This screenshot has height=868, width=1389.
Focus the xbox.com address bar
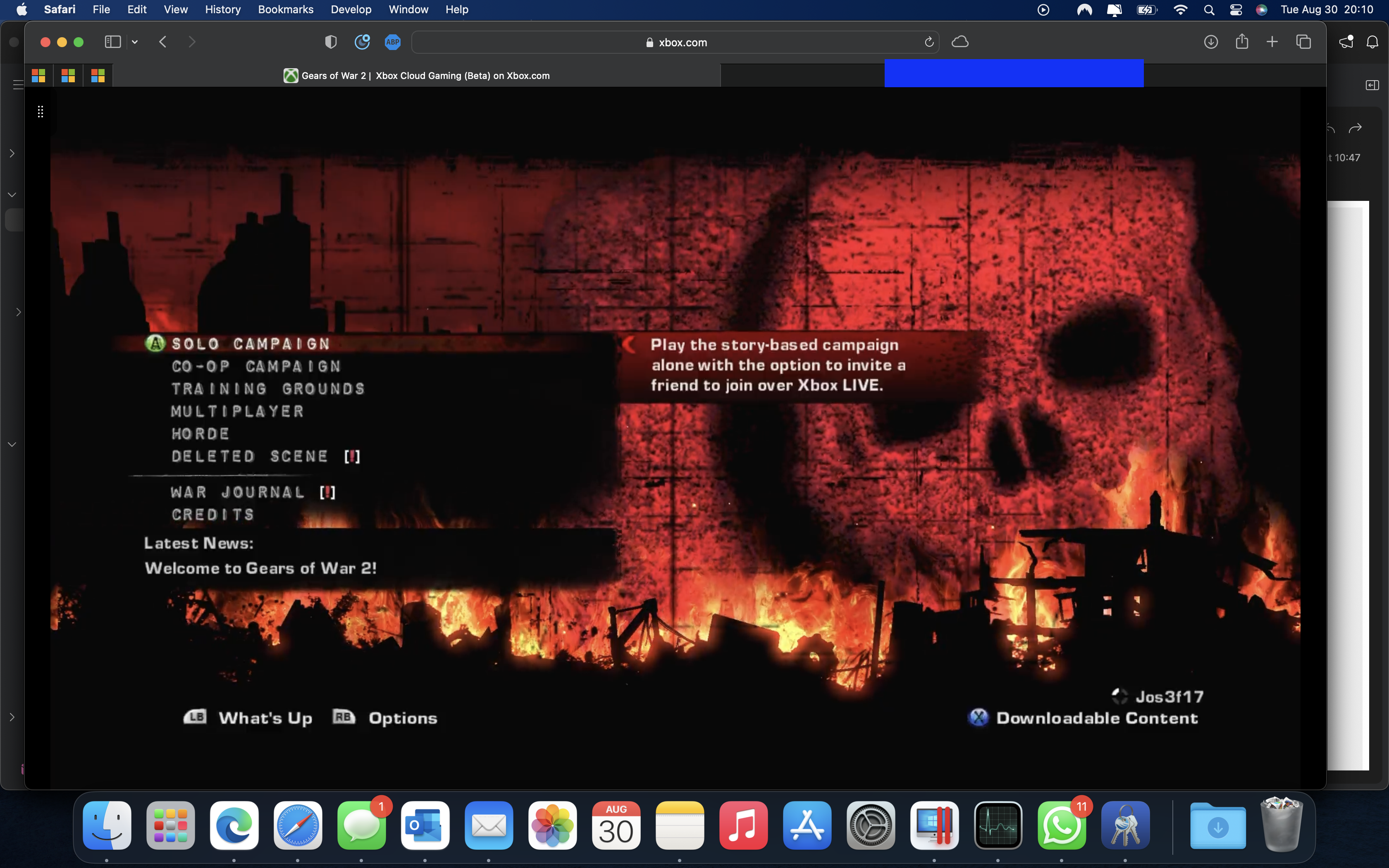click(x=675, y=43)
